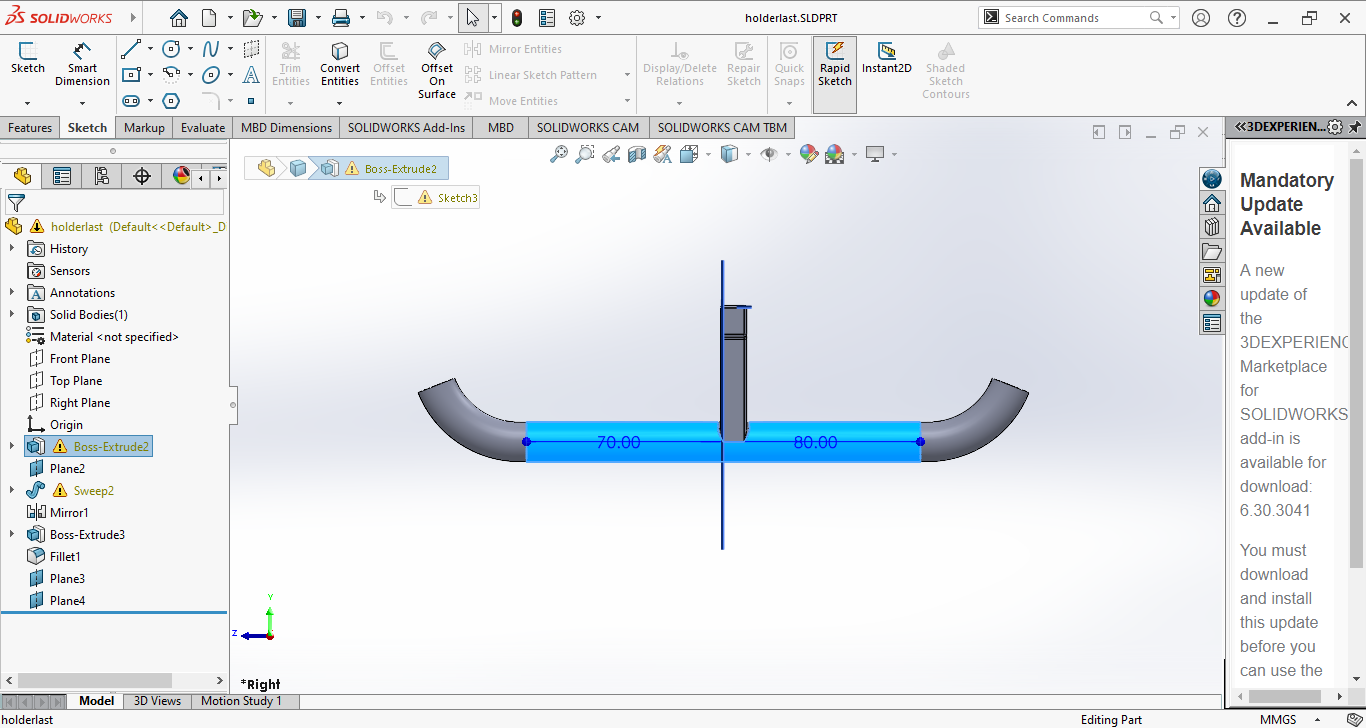1366x728 pixels.
Task: Pick the Polygon sketch tool
Action: [x=171, y=101]
